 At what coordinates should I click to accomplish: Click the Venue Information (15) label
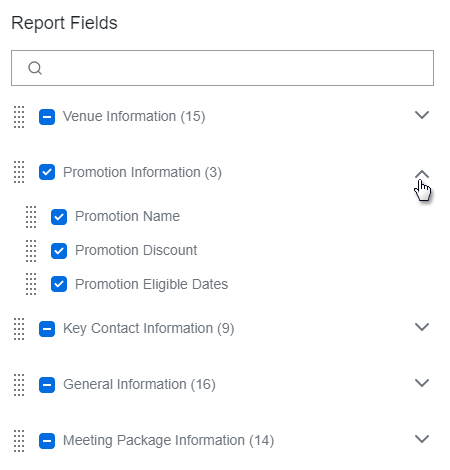(x=134, y=116)
